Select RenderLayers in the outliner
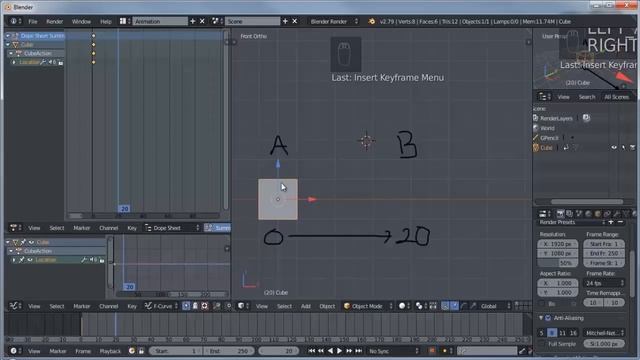 [556, 118]
